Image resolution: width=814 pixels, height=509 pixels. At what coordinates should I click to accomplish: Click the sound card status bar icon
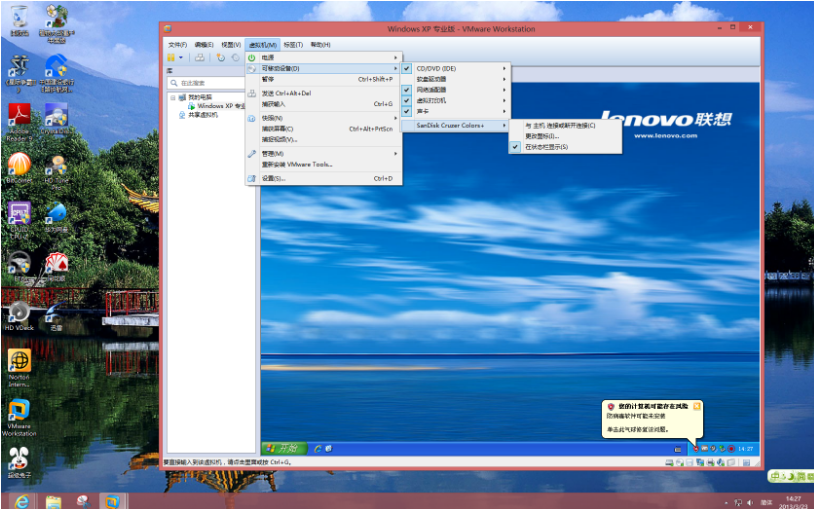pos(721,462)
